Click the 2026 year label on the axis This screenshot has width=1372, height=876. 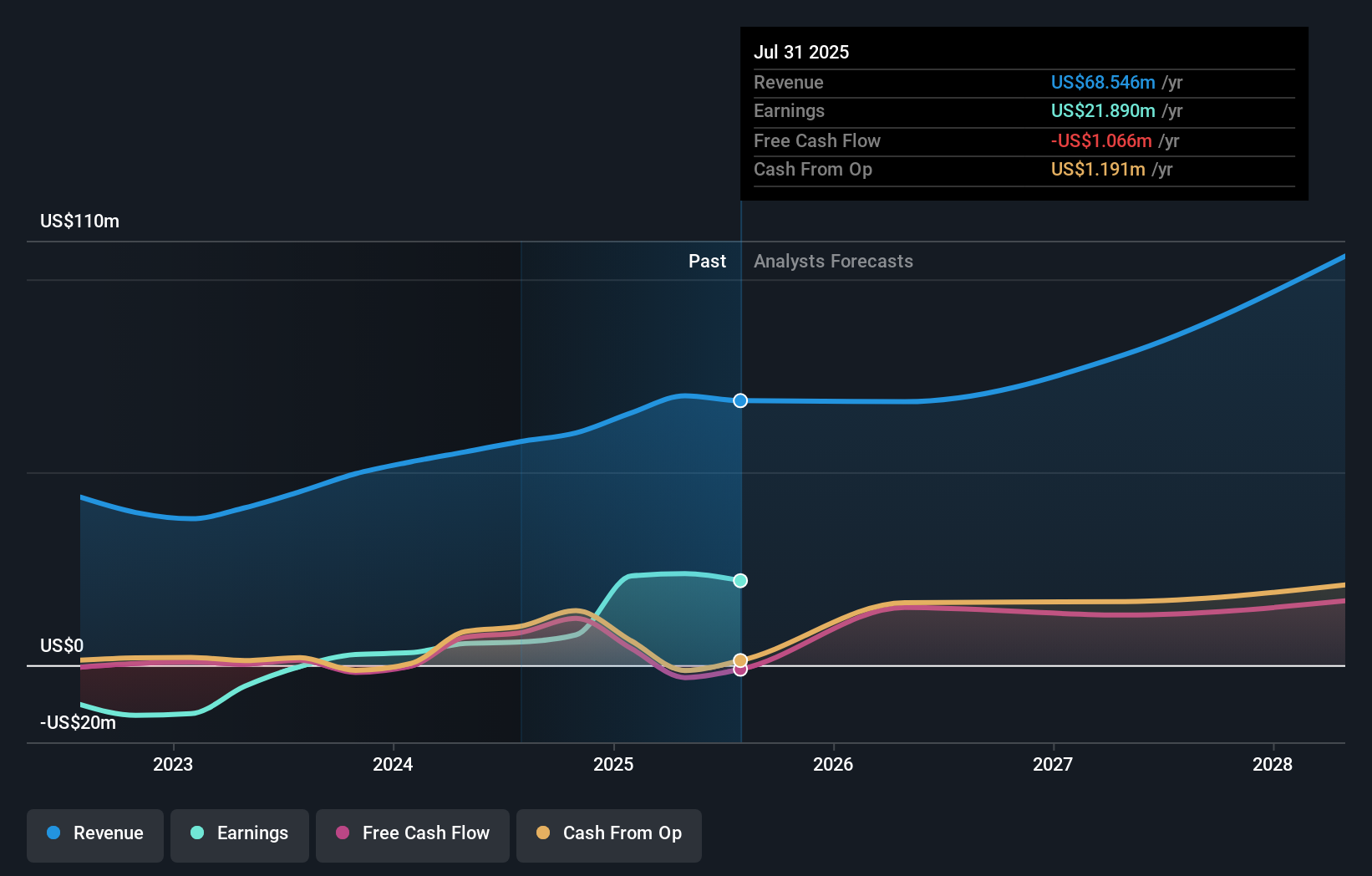(833, 764)
